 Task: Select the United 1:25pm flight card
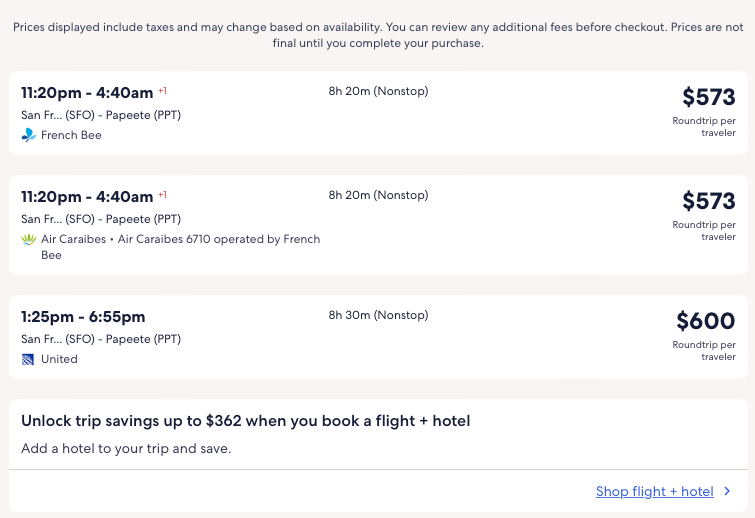377,337
